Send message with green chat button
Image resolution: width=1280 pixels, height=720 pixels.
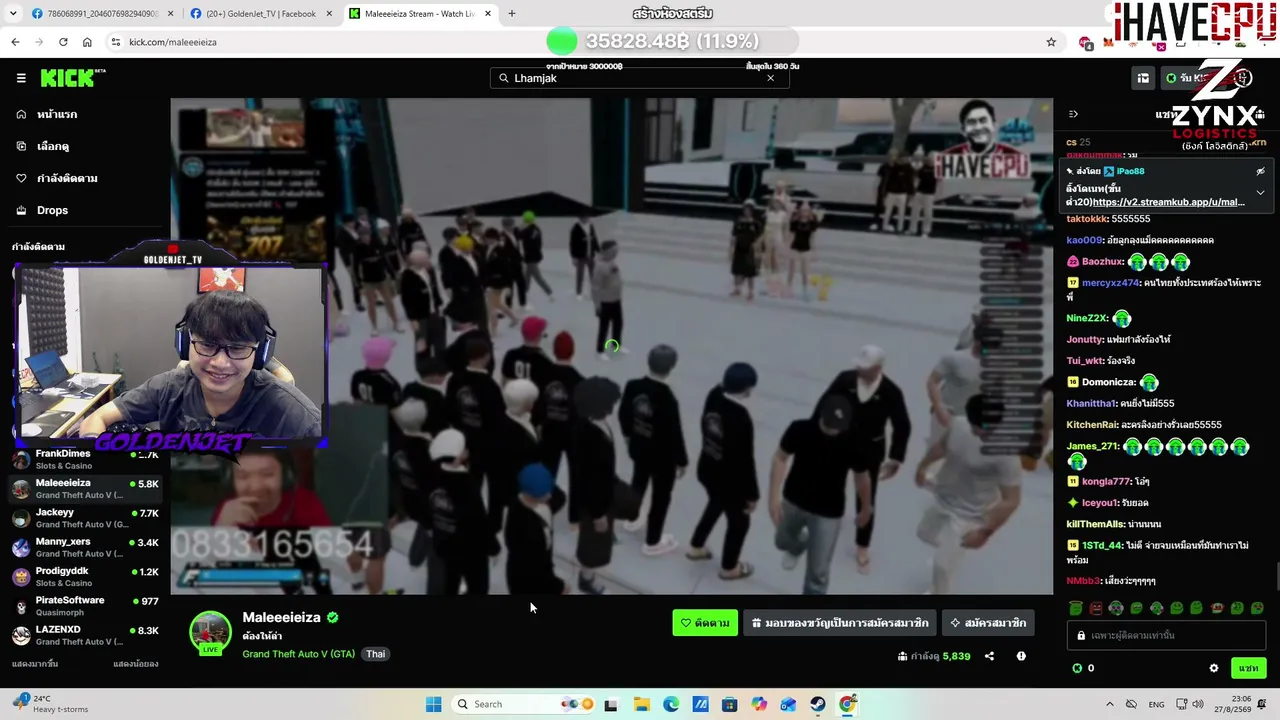(1249, 668)
